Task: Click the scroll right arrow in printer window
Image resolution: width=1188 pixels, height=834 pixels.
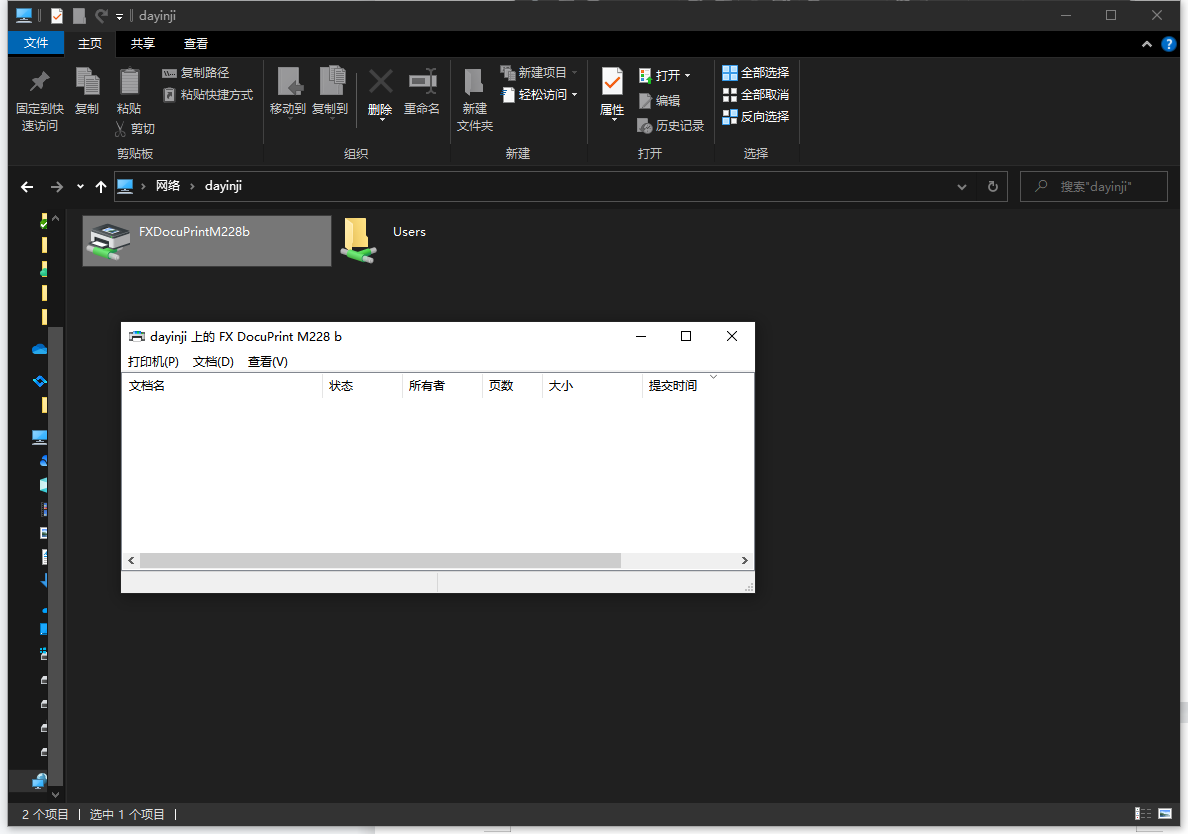Action: [744, 561]
